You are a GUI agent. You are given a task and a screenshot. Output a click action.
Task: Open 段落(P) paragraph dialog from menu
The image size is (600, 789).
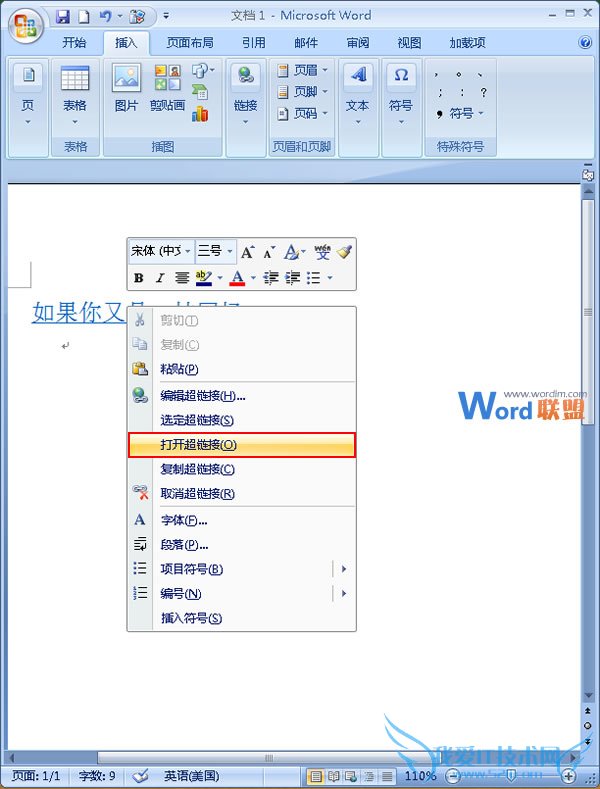242,545
